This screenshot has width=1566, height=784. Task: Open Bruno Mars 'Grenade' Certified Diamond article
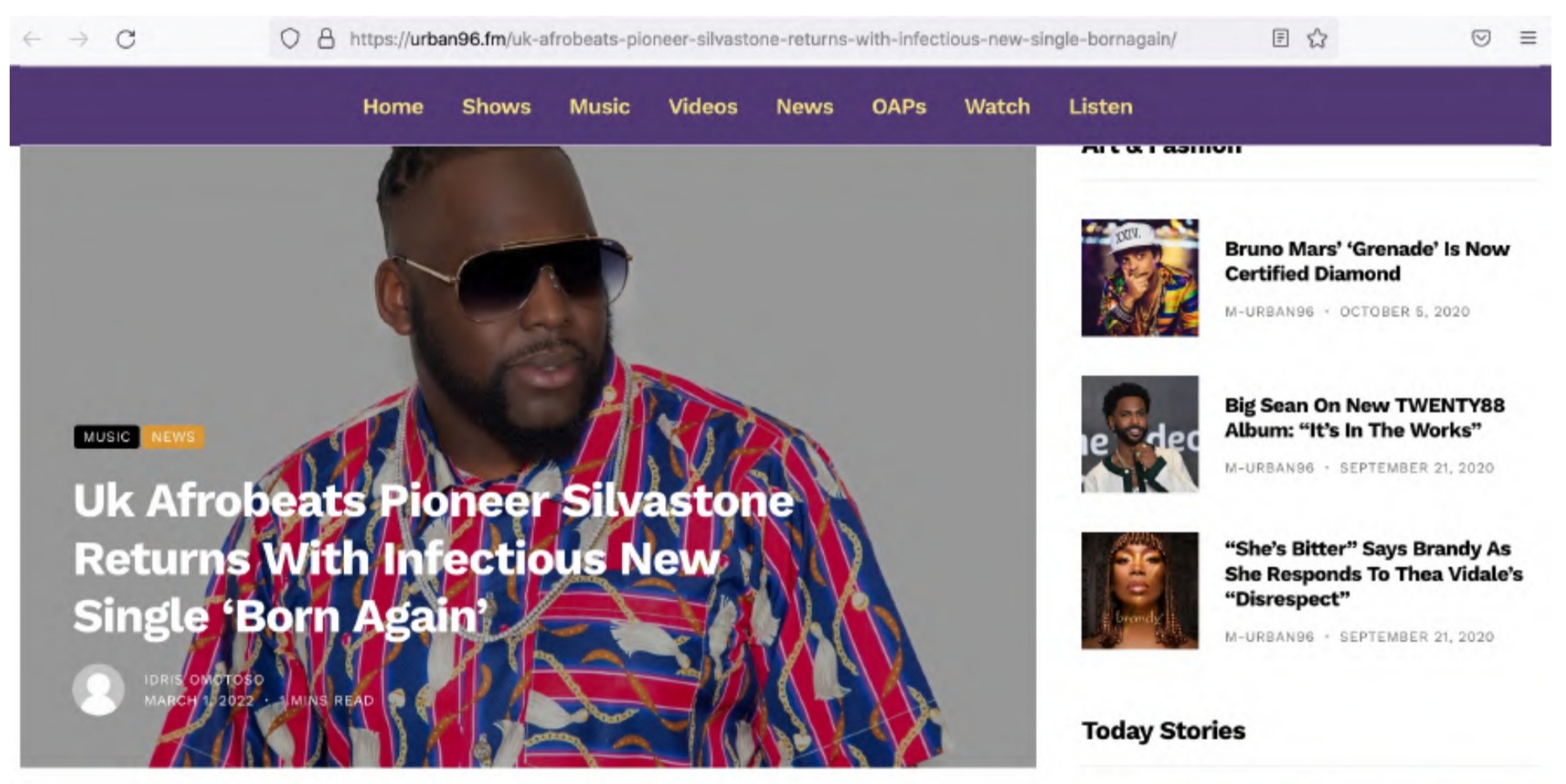[x=1367, y=261]
